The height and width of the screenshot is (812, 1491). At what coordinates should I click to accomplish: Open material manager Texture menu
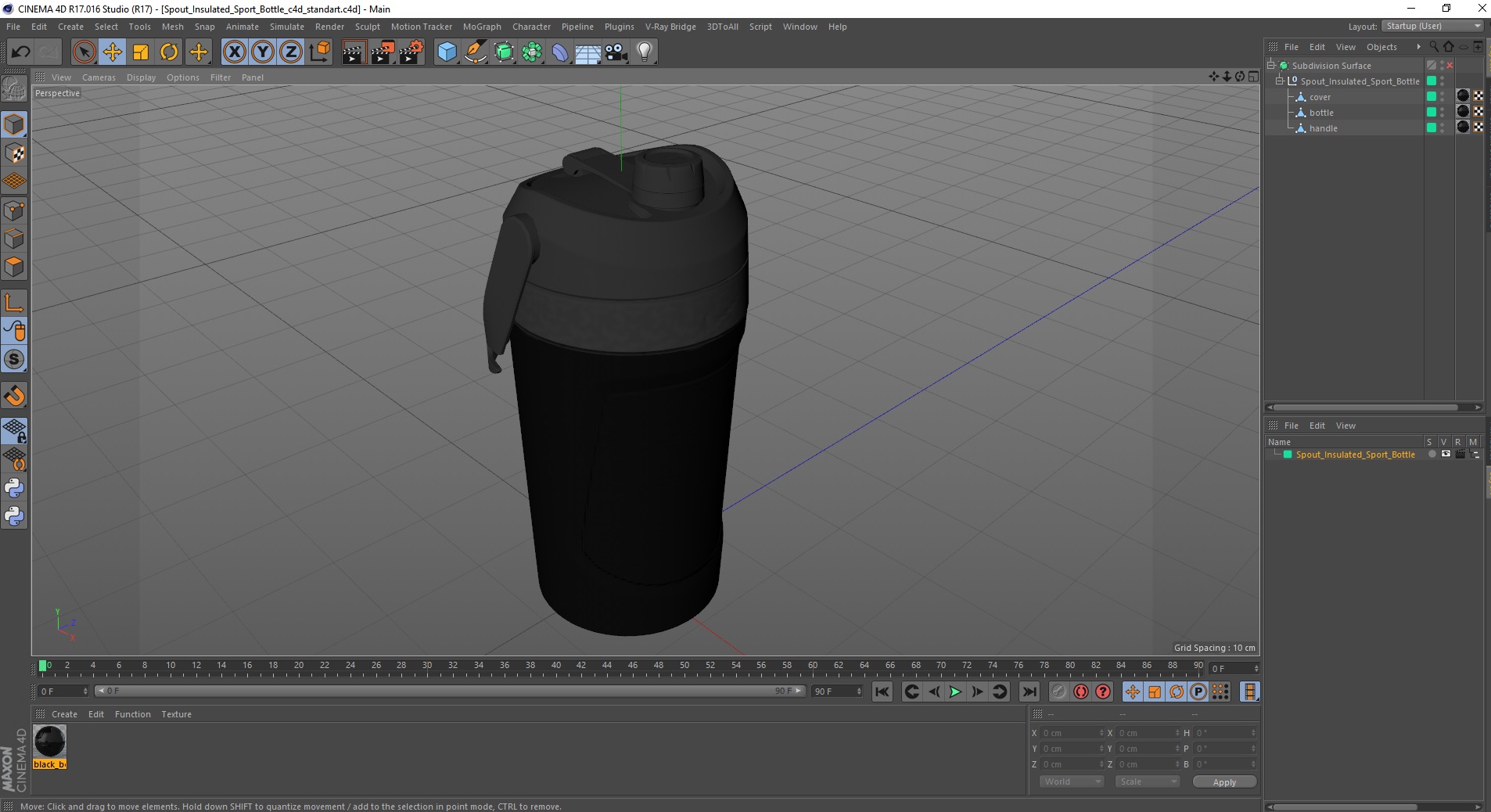point(176,714)
